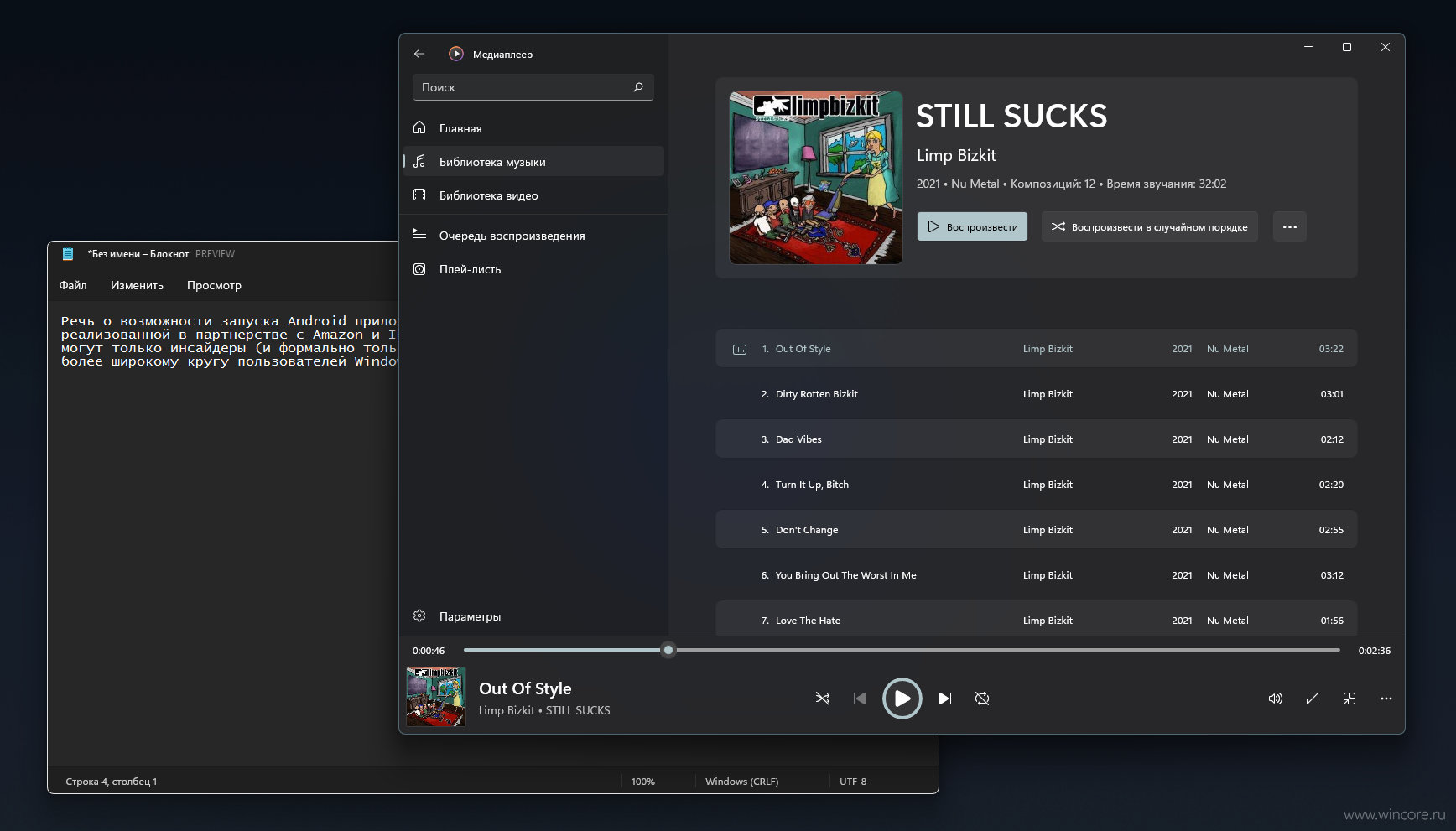Image resolution: width=1456 pixels, height=831 pixels.
Task: Maximize the Media Player window
Action: tap(1347, 47)
